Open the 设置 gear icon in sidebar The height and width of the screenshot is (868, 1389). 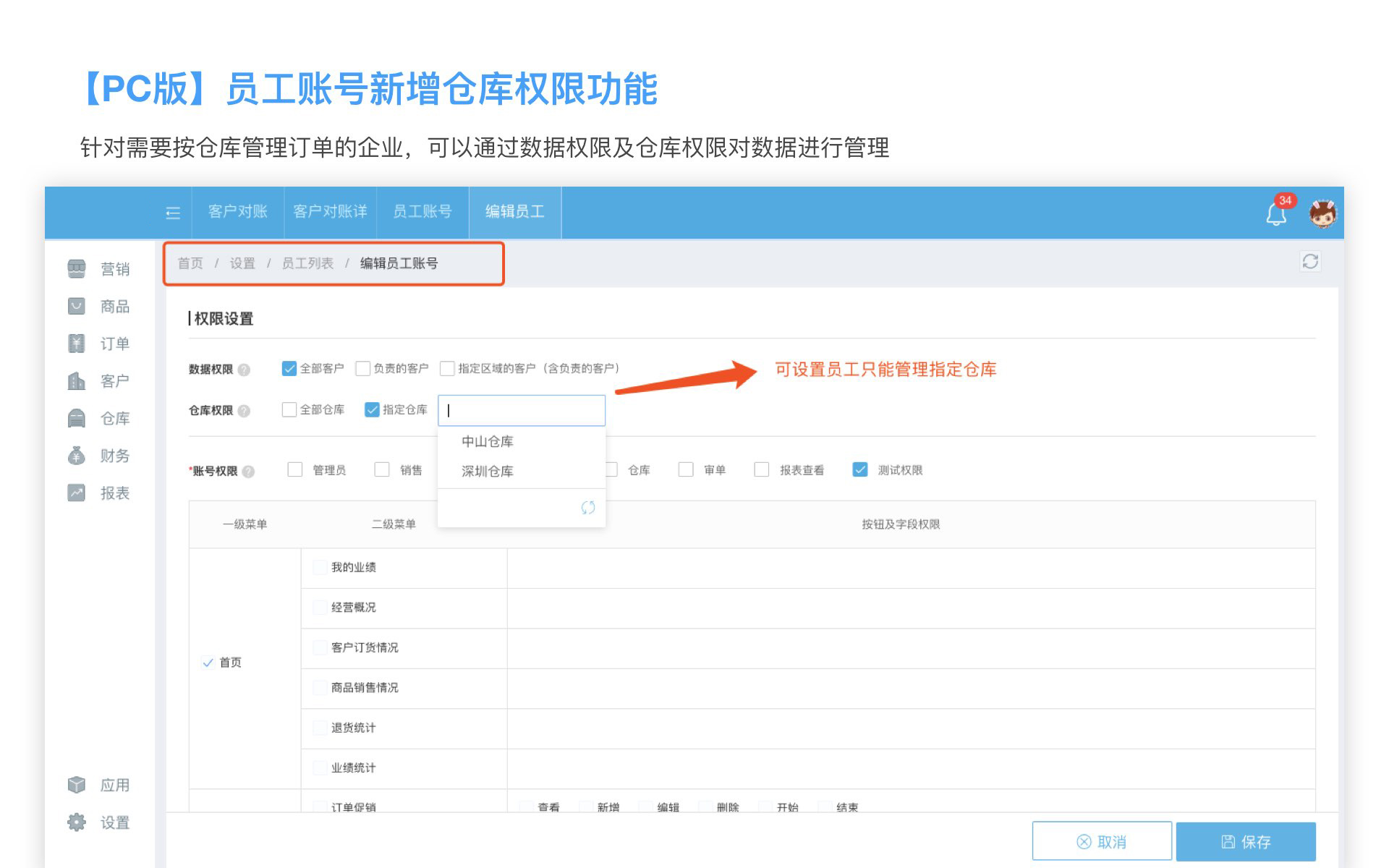pyautogui.click(x=77, y=822)
